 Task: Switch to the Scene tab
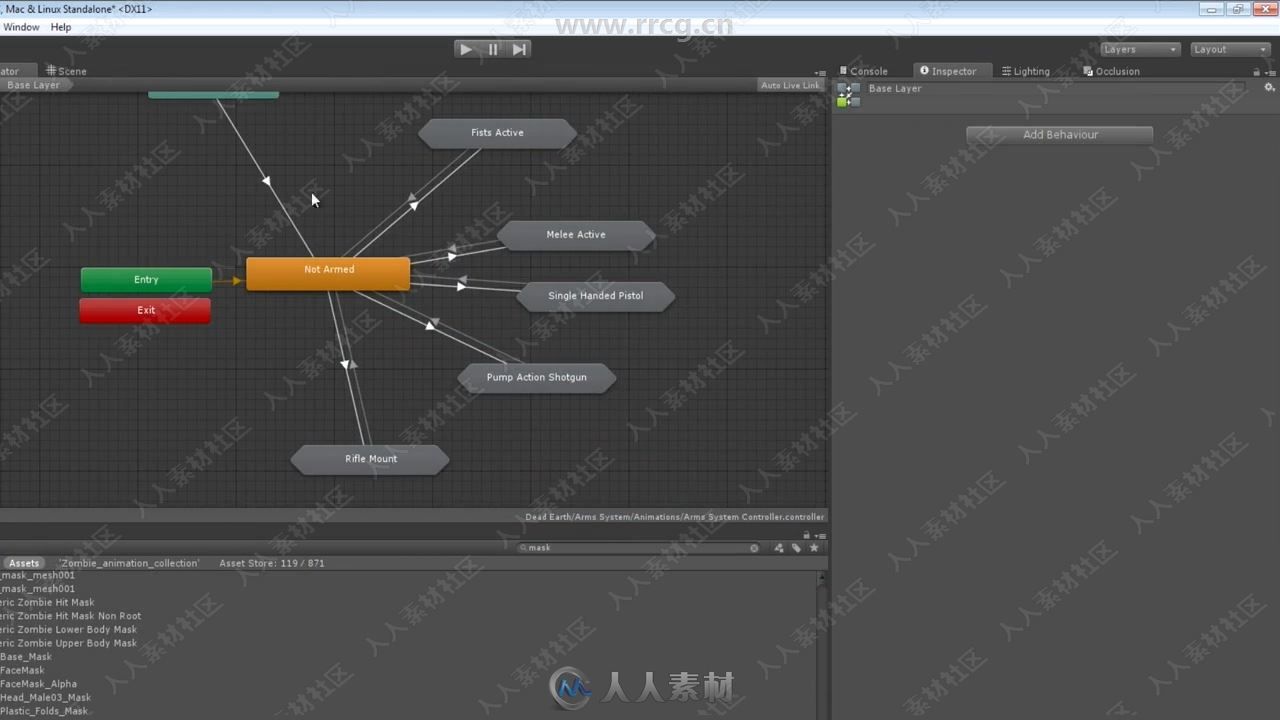(66, 71)
